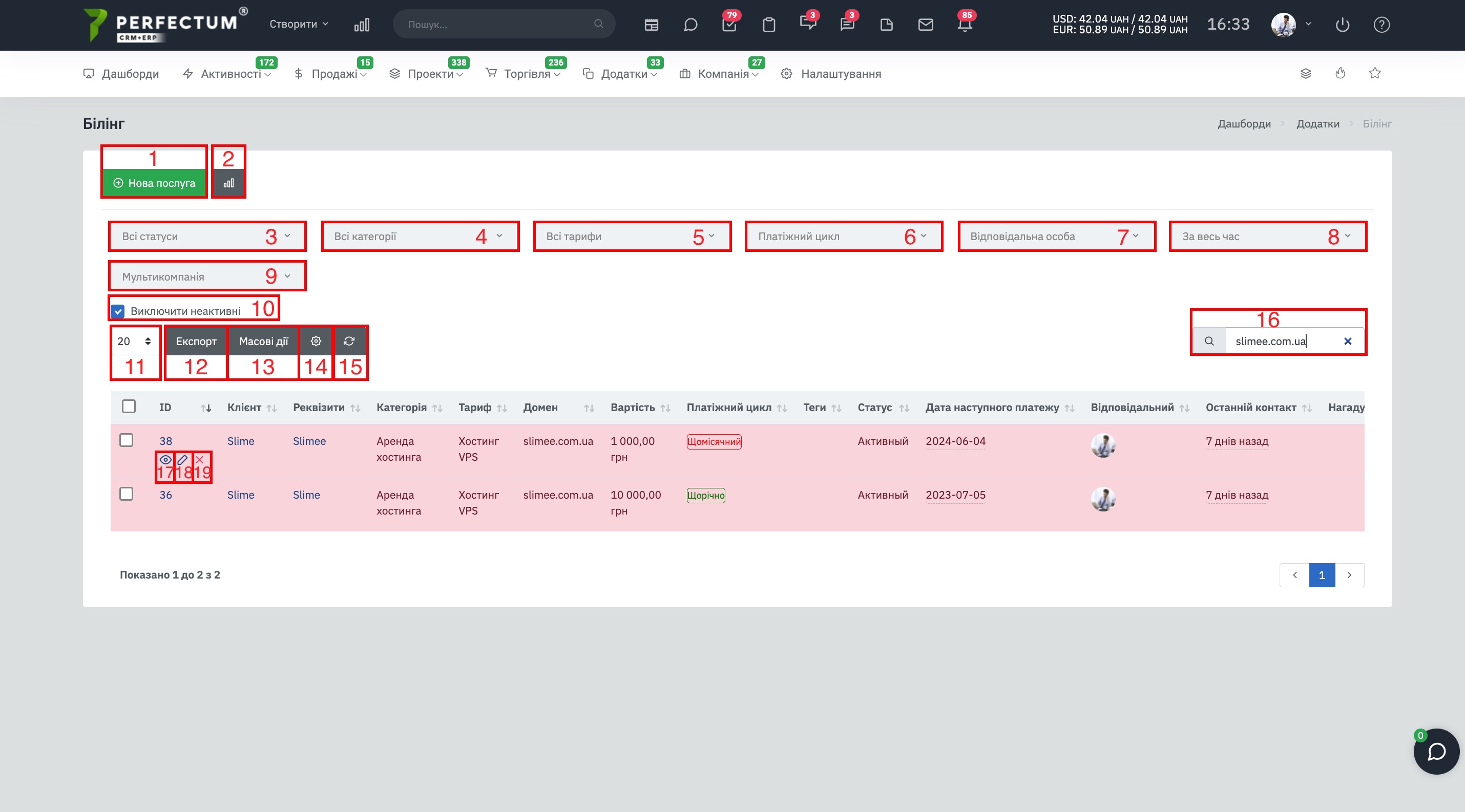Open Slimee requisites link
The image size is (1465, 812).
click(x=309, y=441)
